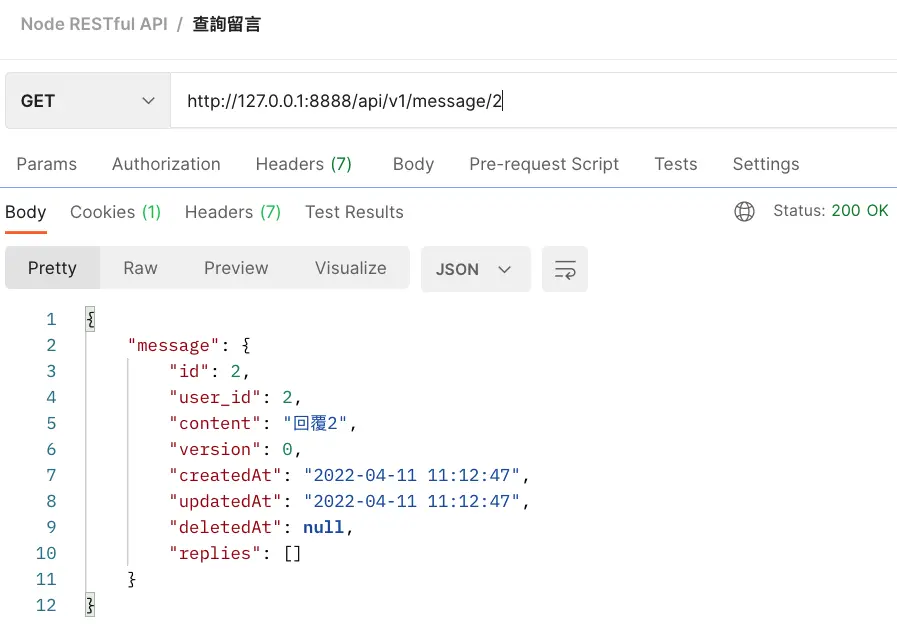Image resolution: width=897 pixels, height=625 pixels.
Task: Open the request Headers (7) tab
Action: coord(303,164)
